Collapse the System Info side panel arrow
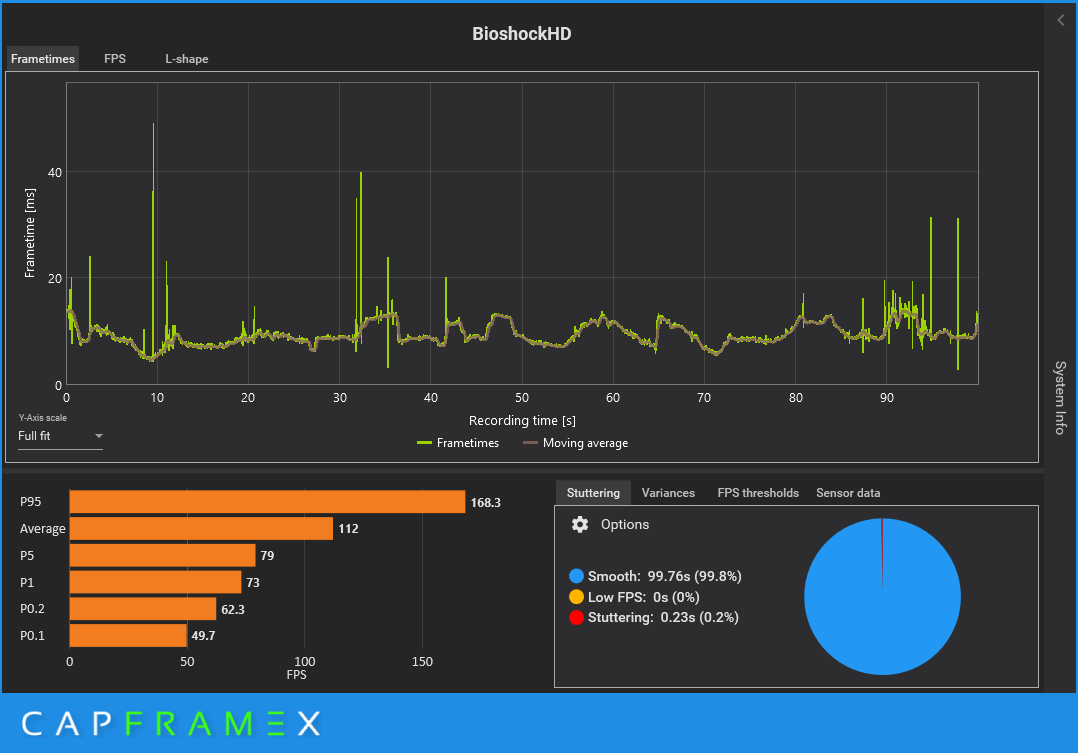 1060,21
